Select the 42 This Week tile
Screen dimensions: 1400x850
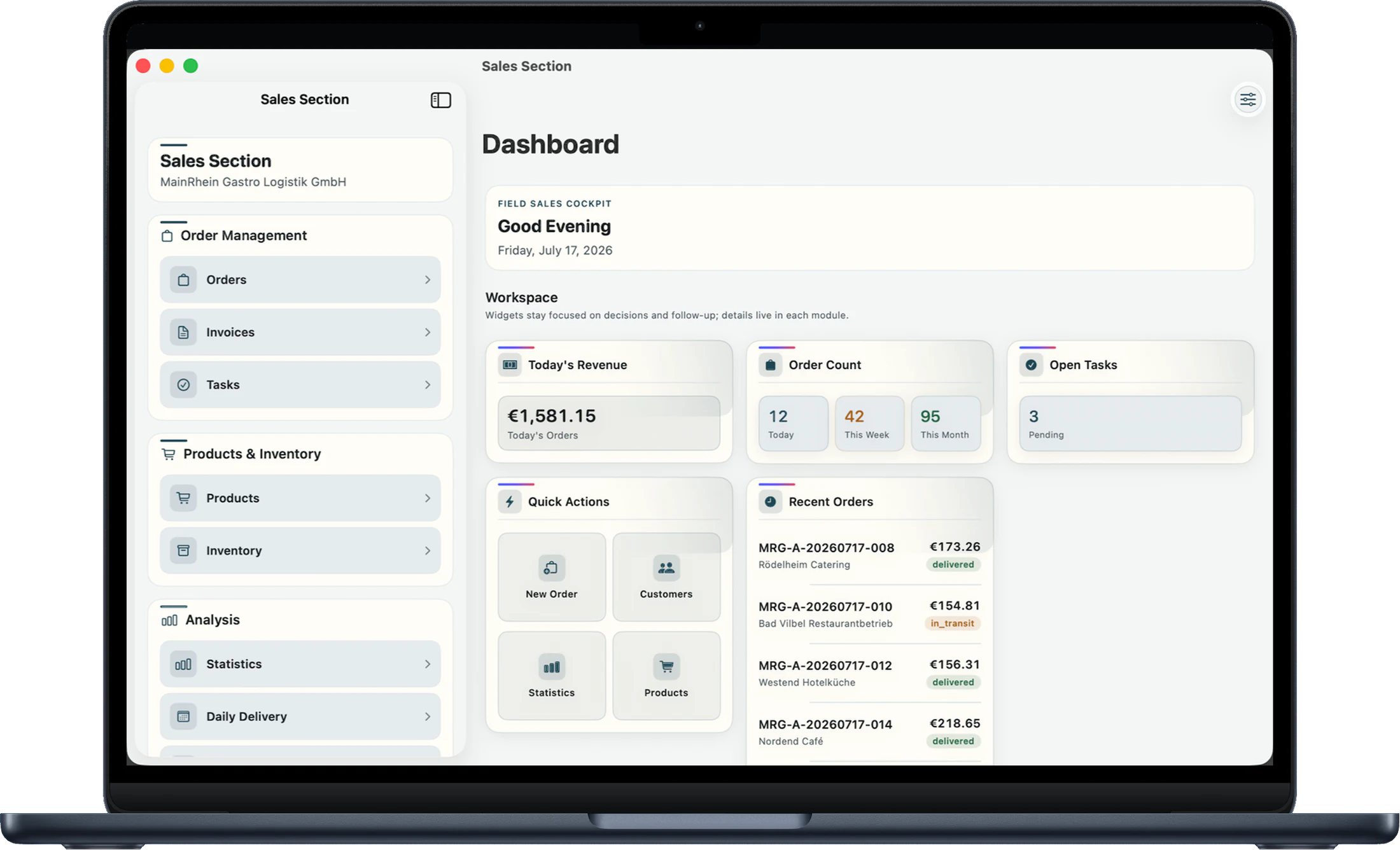869,424
